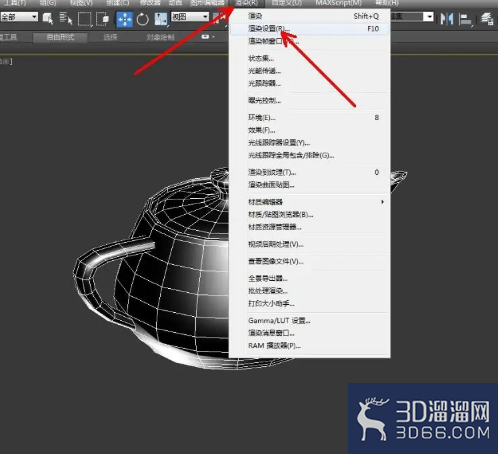Choose 材质资源管理器... menu item
The image size is (498, 454).
[310, 227]
